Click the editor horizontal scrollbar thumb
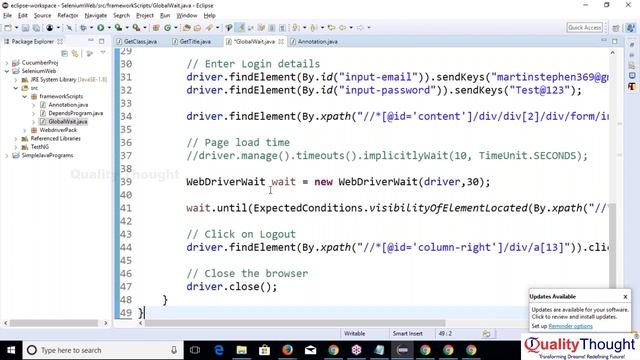This screenshot has height=360, width=640. click(x=294, y=323)
